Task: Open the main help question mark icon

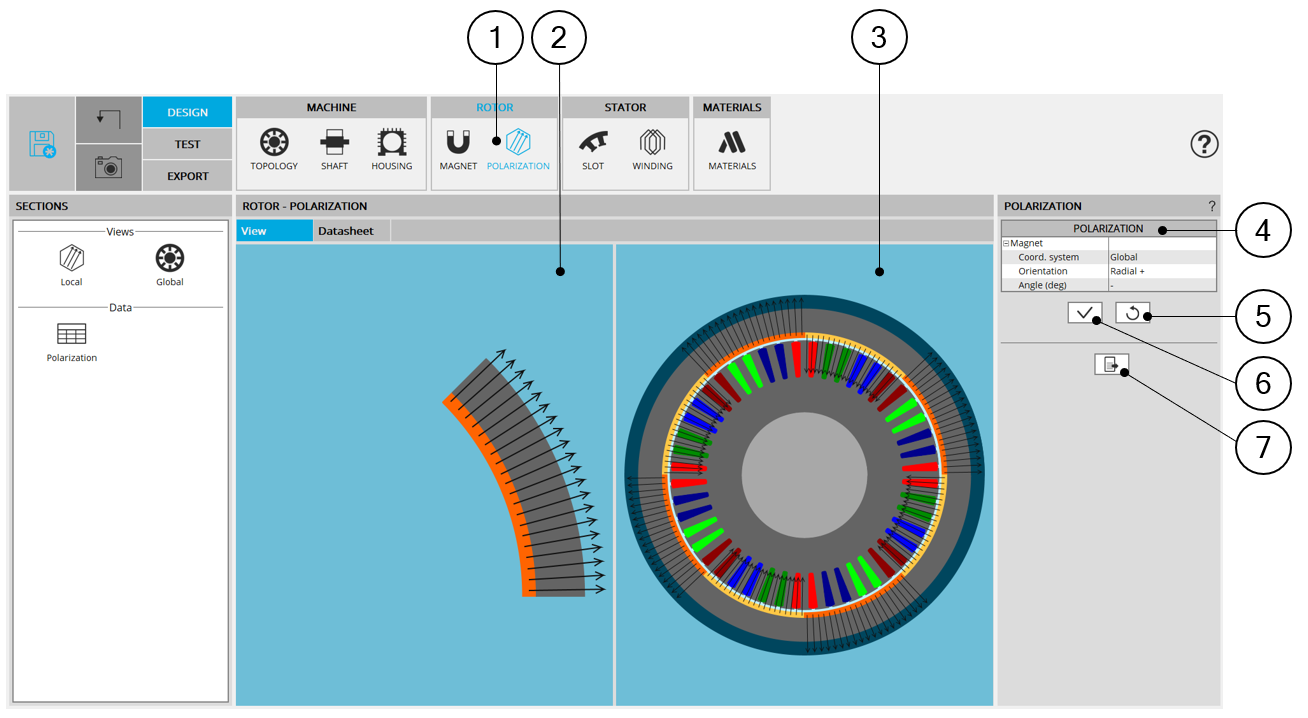Action: pyautogui.click(x=1204, y=145)
